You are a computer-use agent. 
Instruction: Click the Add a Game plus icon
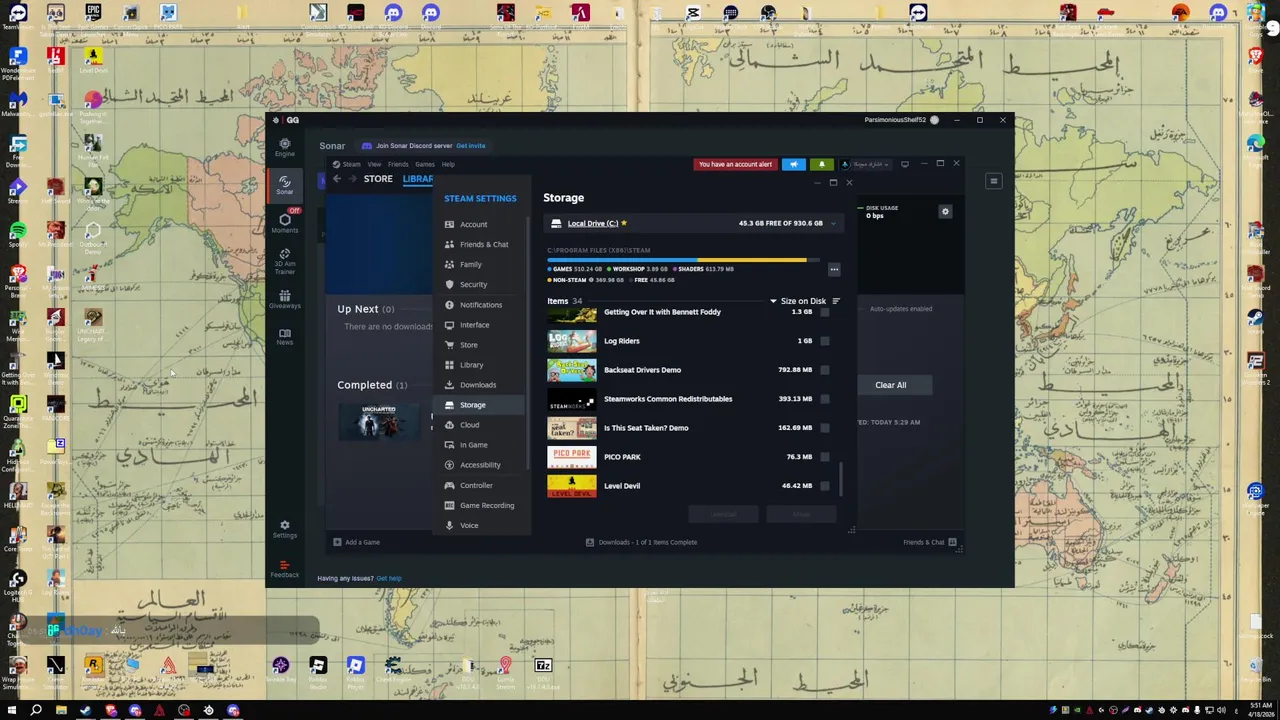pyautogui.click(x=337, y=542)
